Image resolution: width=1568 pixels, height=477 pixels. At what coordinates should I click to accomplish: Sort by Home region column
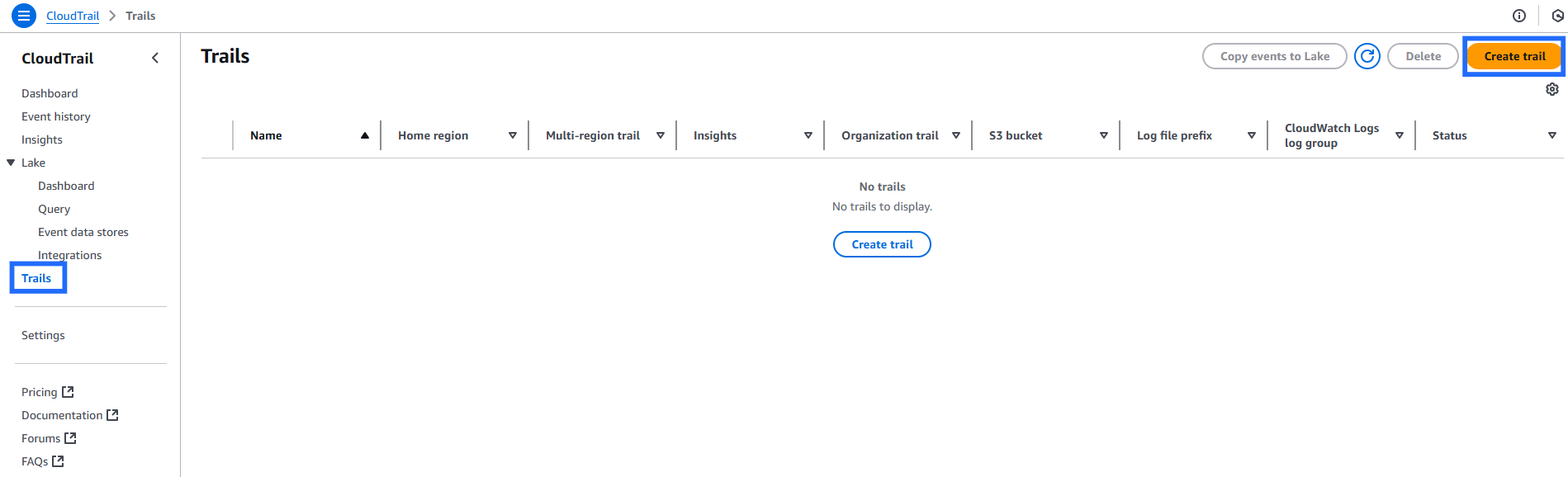click(x=512, y=135)
